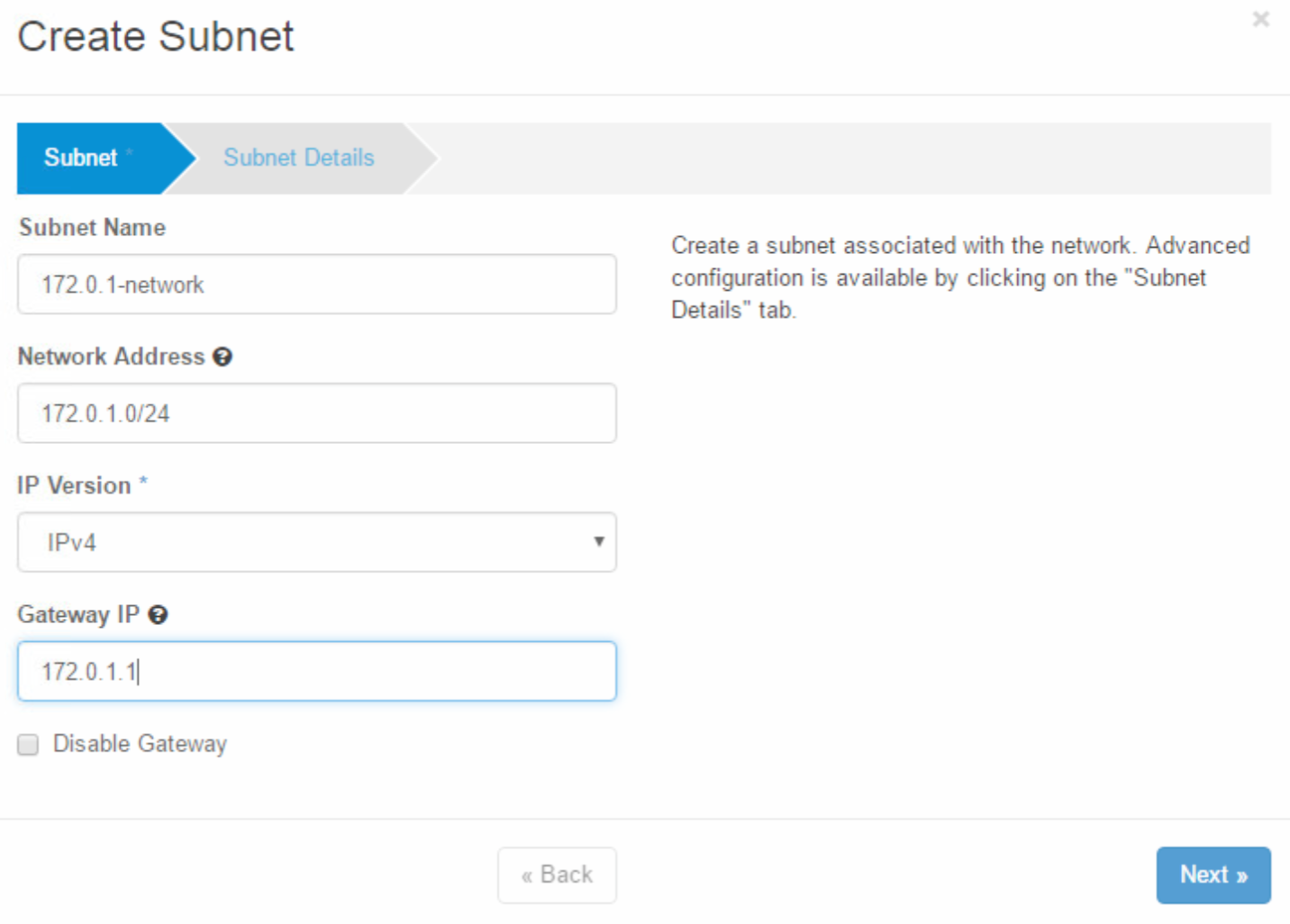
Task: Click the "Disable Gateway" label text
Action: point(140,744)
